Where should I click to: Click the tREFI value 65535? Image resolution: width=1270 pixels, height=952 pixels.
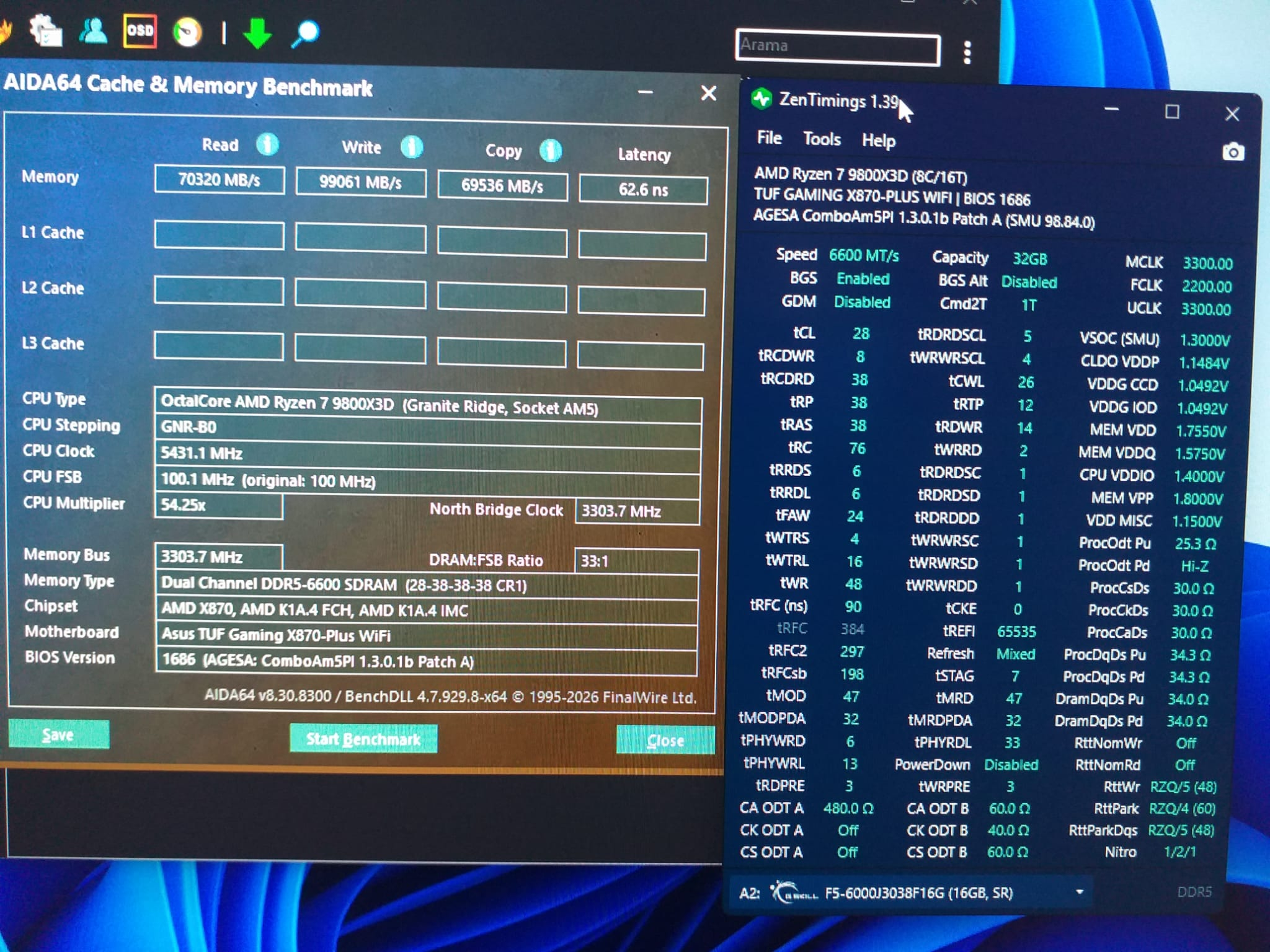pos(1016,632)
